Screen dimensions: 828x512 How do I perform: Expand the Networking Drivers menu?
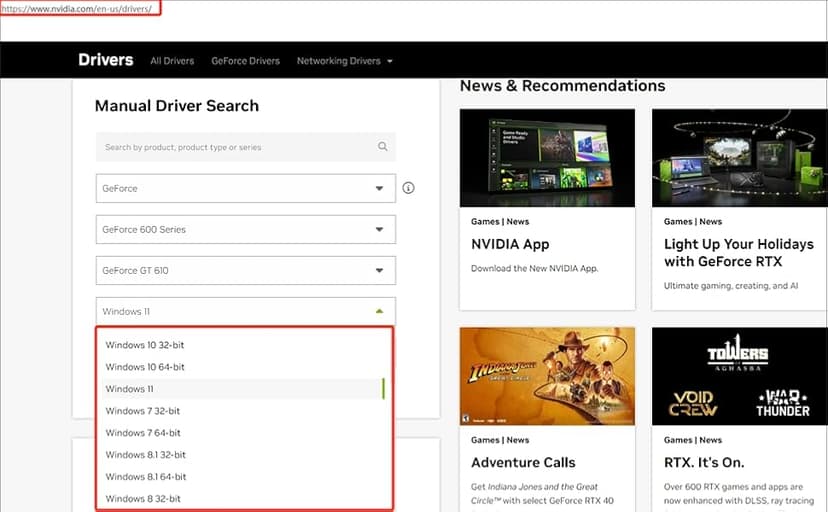coord(344,61)
